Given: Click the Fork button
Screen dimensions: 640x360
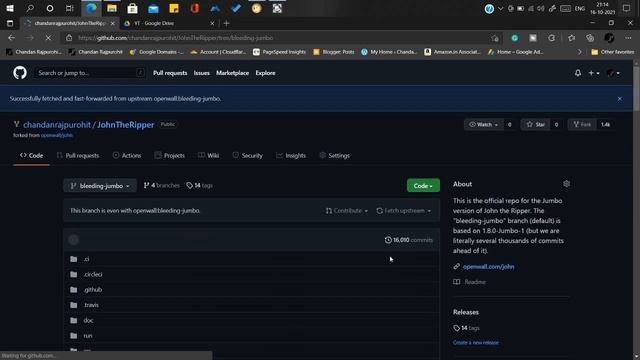Looking at the screenshot, I should [x=582, y=124].
